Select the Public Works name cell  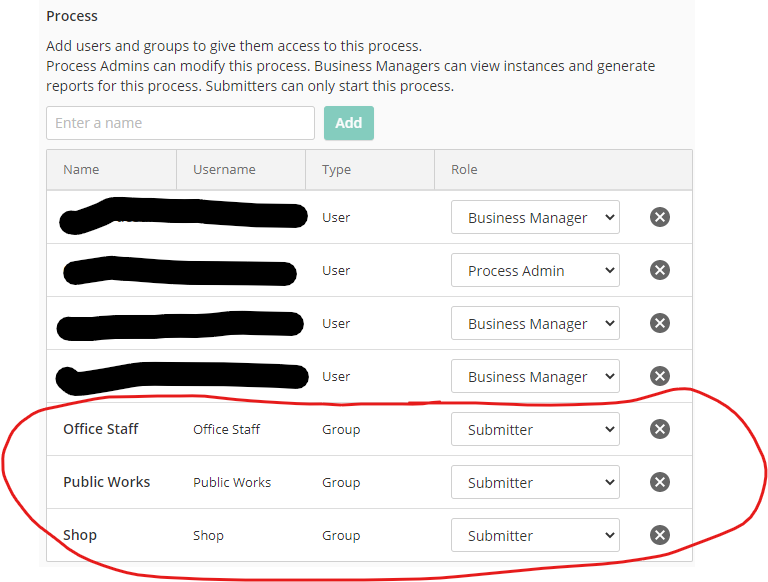pyautogui.click(x=107, y=482)
